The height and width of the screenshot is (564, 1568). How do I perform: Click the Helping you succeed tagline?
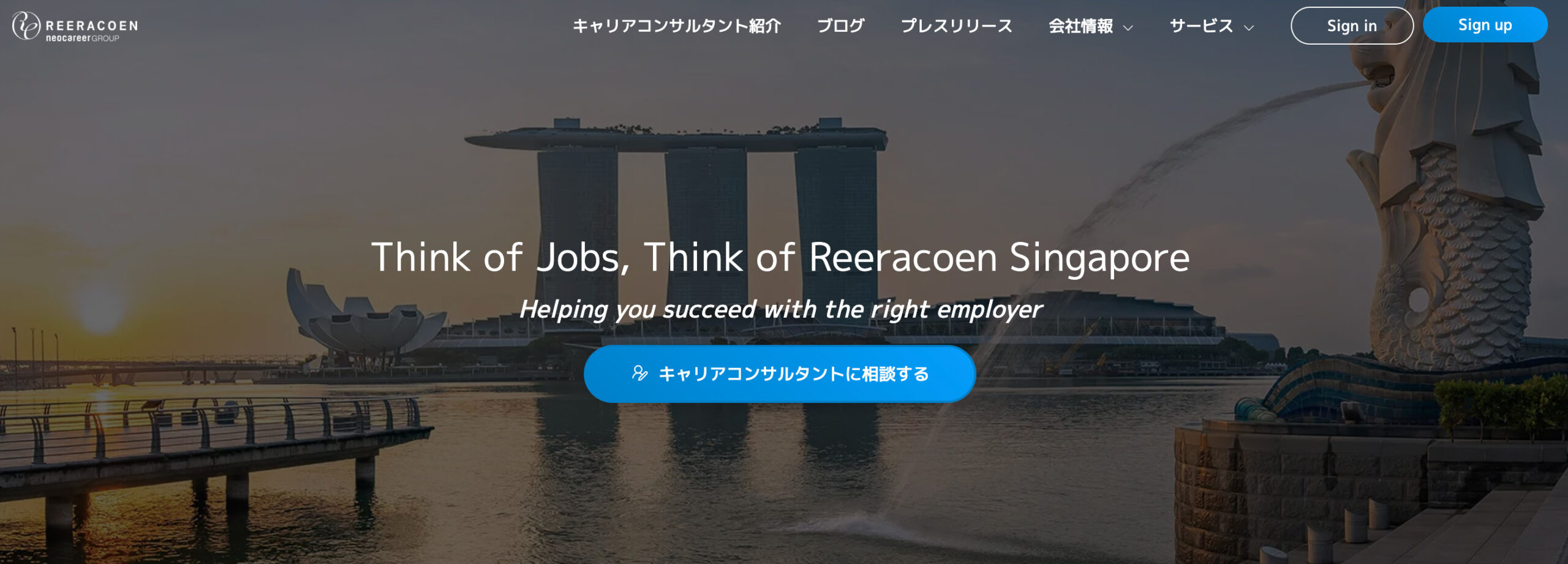[x=780, y=309]
